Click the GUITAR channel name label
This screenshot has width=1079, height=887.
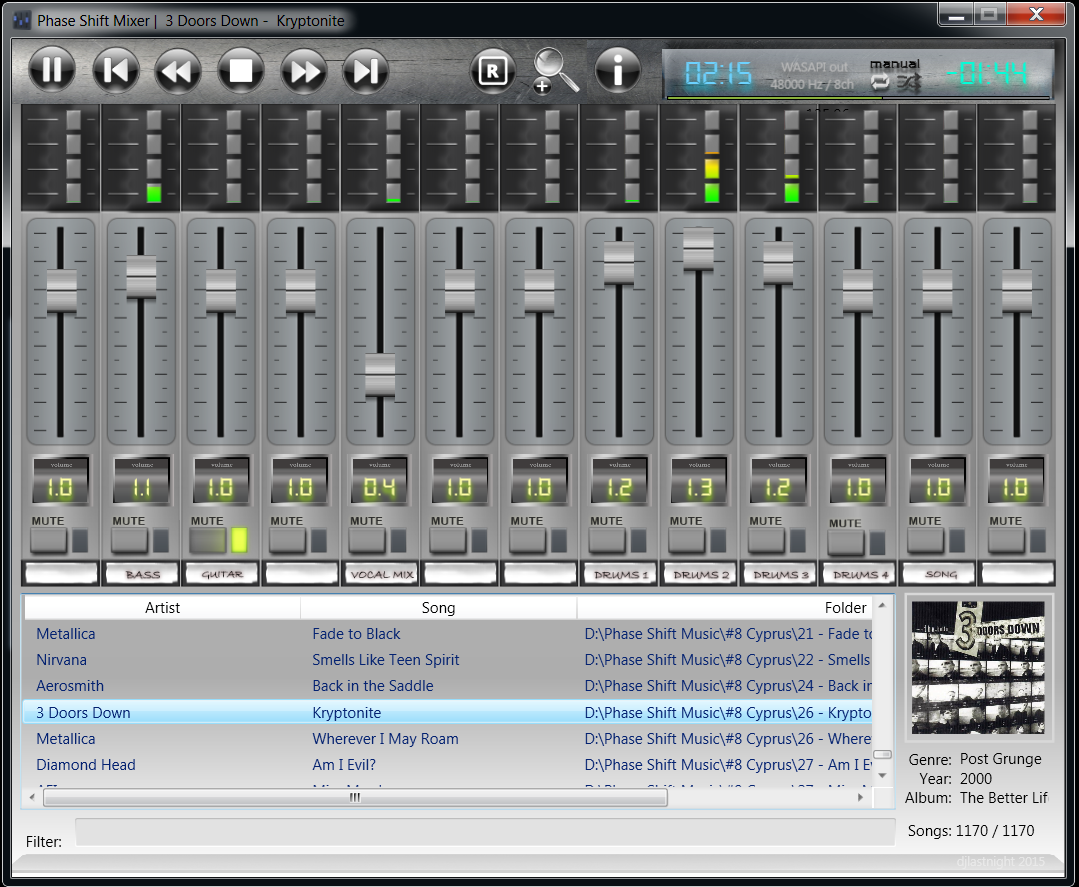tap(221, 573)
